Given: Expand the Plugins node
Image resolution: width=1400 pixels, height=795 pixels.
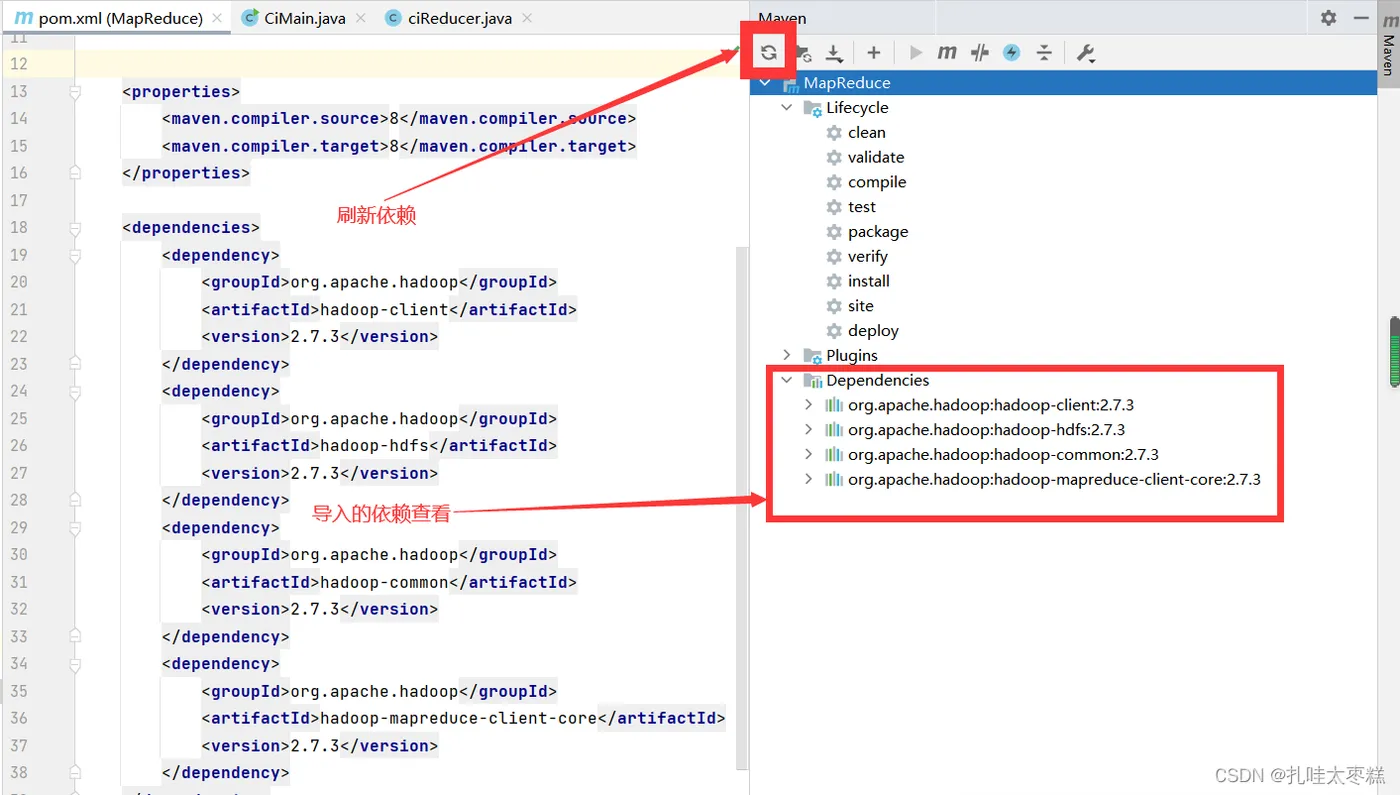Looking at the screenshot, I should click(x=787, y=355).
